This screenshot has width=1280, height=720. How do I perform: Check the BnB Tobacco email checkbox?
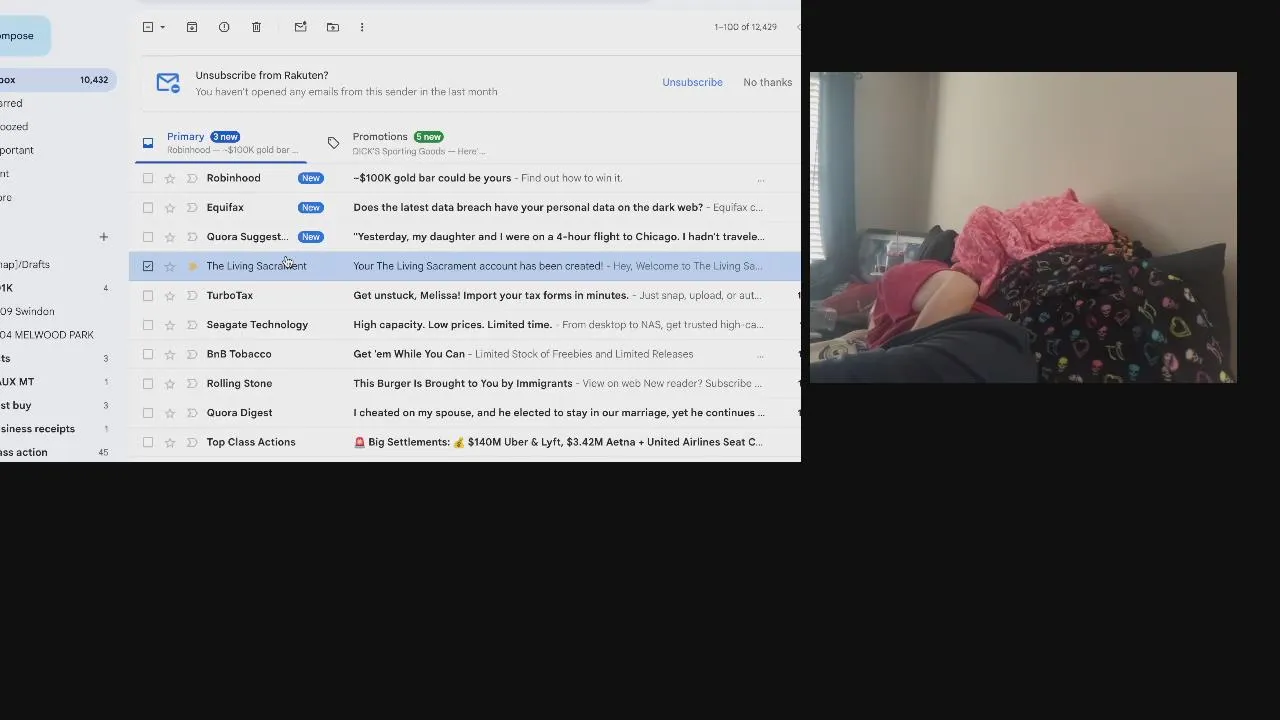tap(148, 354)
